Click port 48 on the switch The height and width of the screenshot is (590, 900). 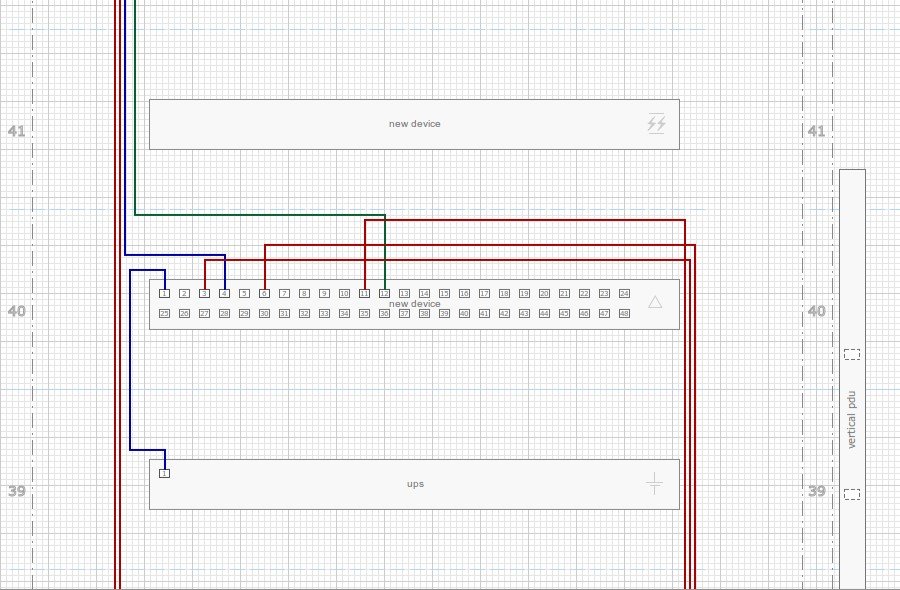[624, 313]
